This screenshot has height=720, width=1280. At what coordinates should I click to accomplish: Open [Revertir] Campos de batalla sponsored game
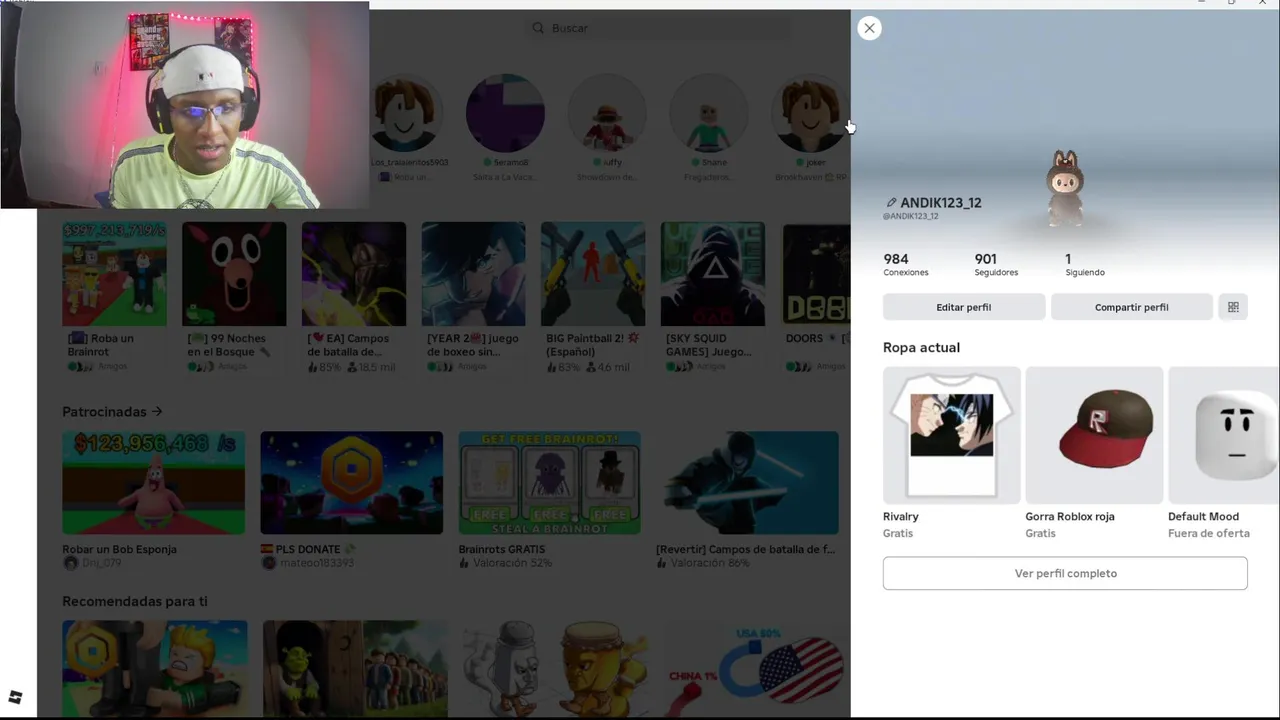pyautogui.click(x=747, y=500)
